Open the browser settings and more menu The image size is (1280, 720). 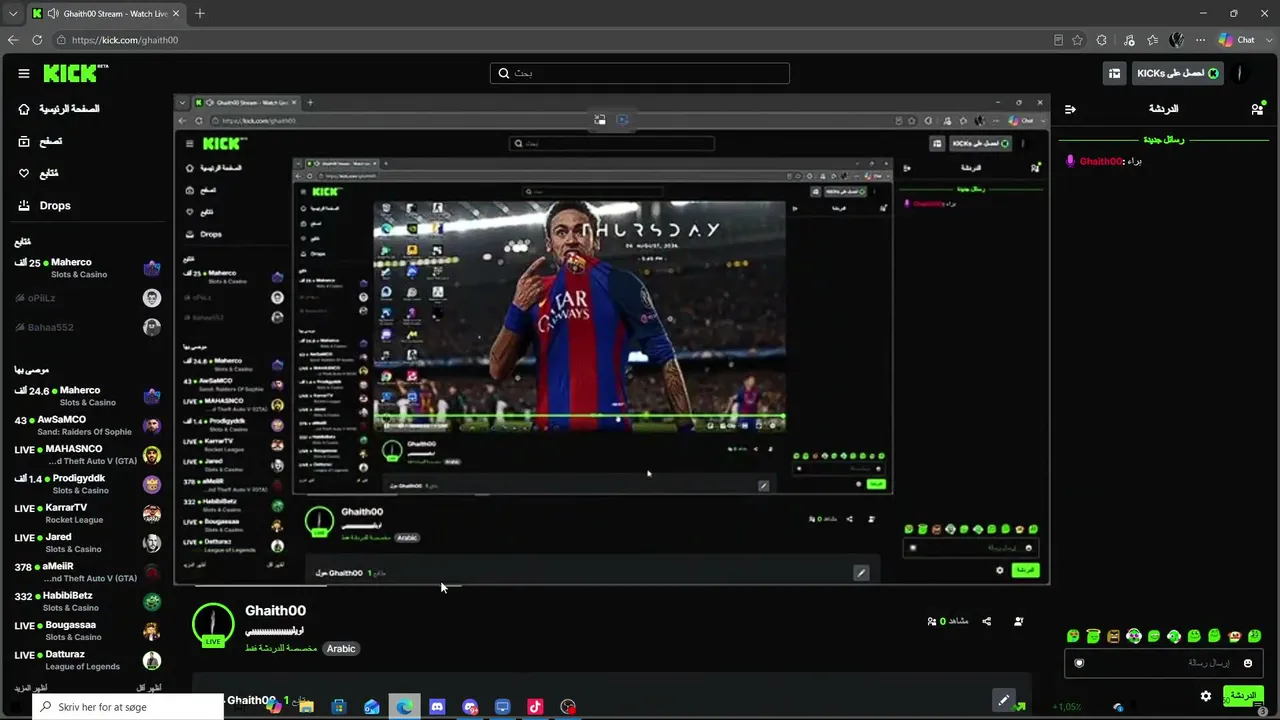point(1200,40)
